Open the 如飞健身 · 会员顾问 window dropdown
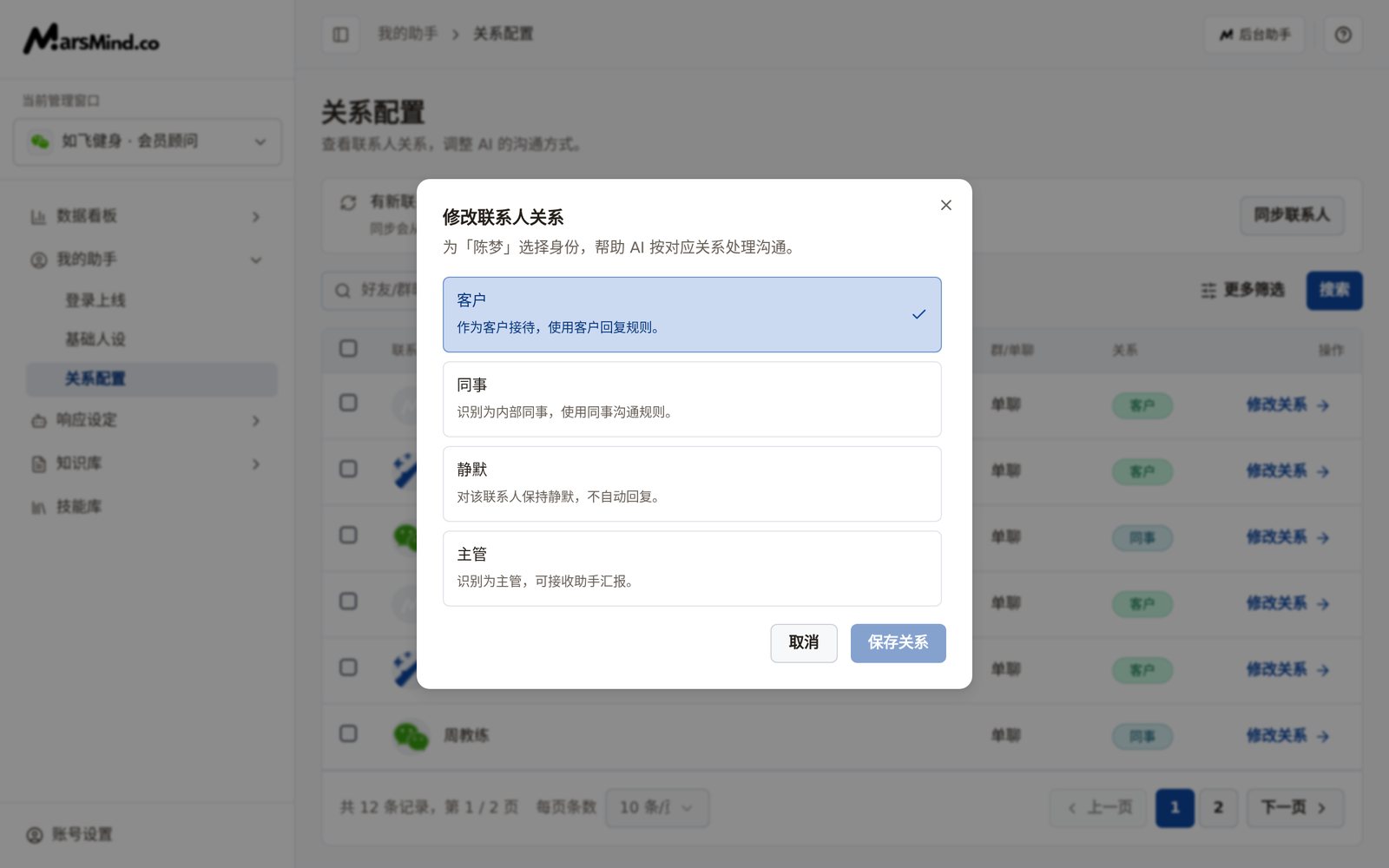This screenshot has height=868, width=1389. (148, 141)
